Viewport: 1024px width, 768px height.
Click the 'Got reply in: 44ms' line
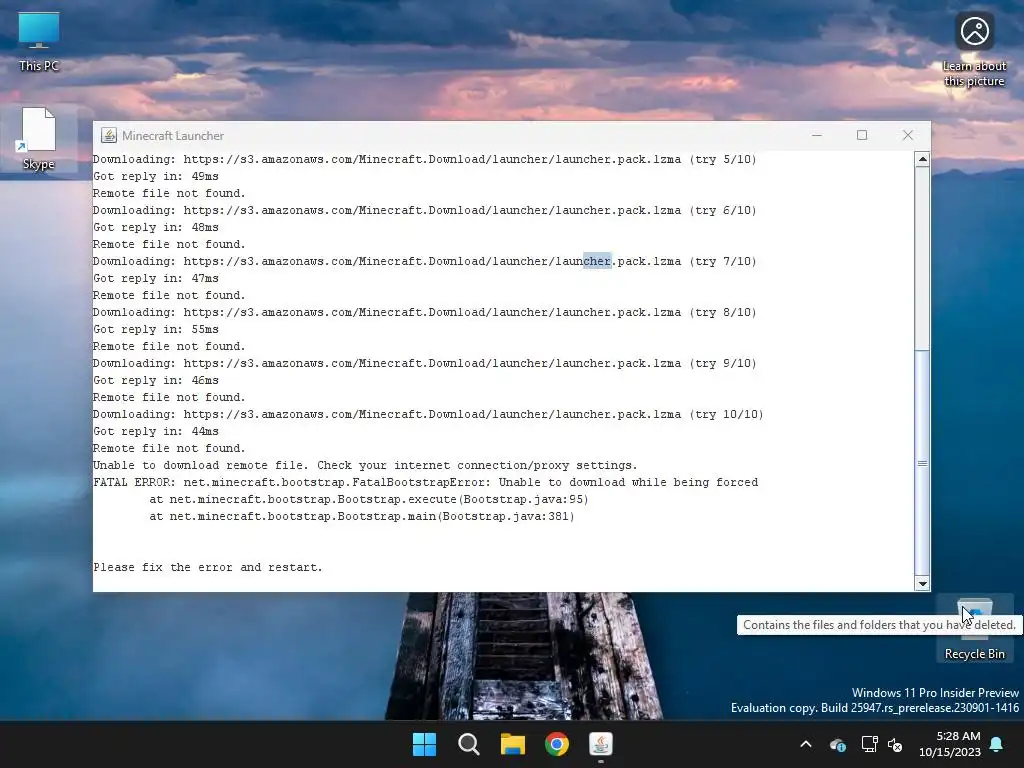pyautogui.click(x=155, y=432)
